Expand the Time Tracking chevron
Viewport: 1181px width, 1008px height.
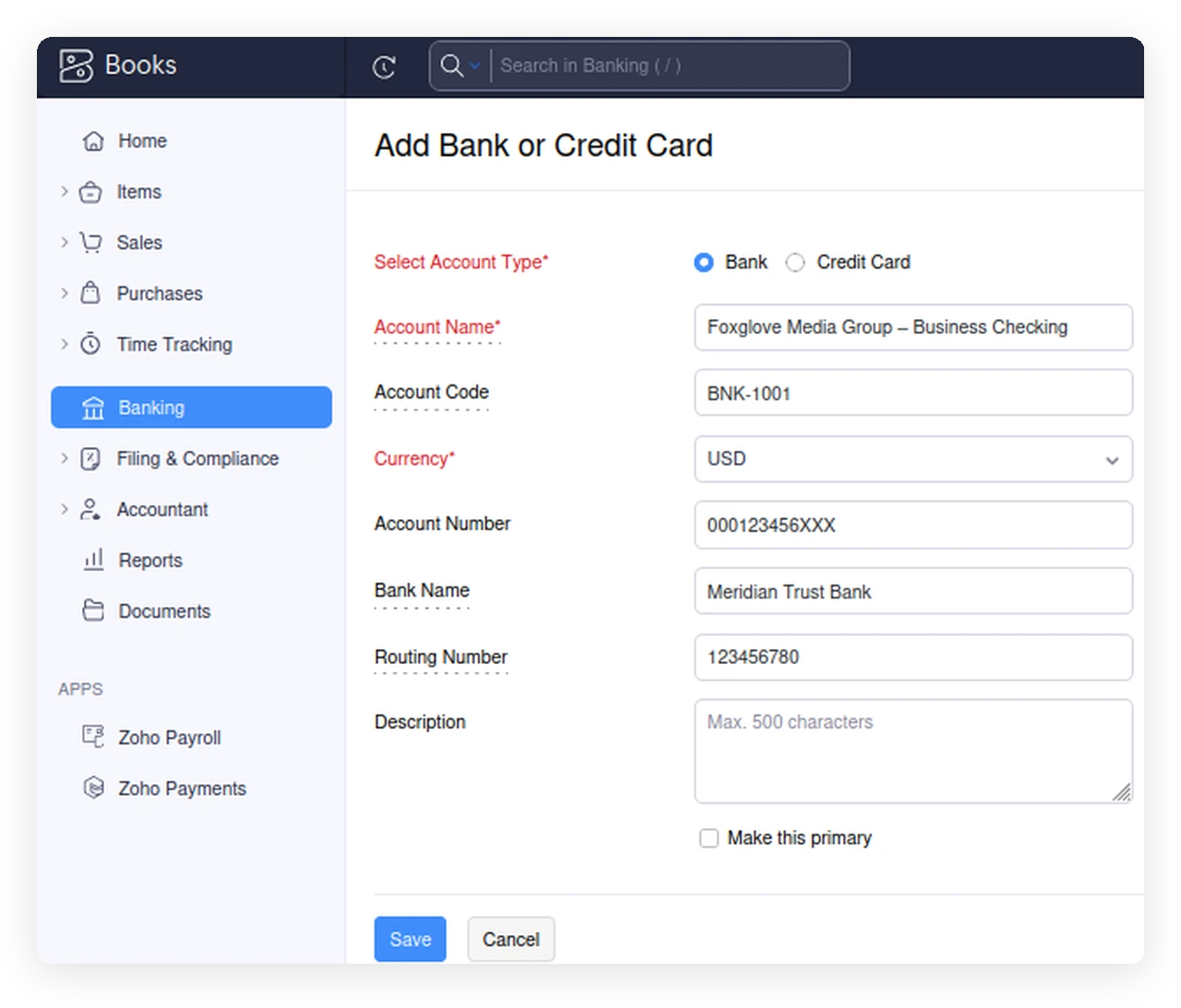coord(64,344)
